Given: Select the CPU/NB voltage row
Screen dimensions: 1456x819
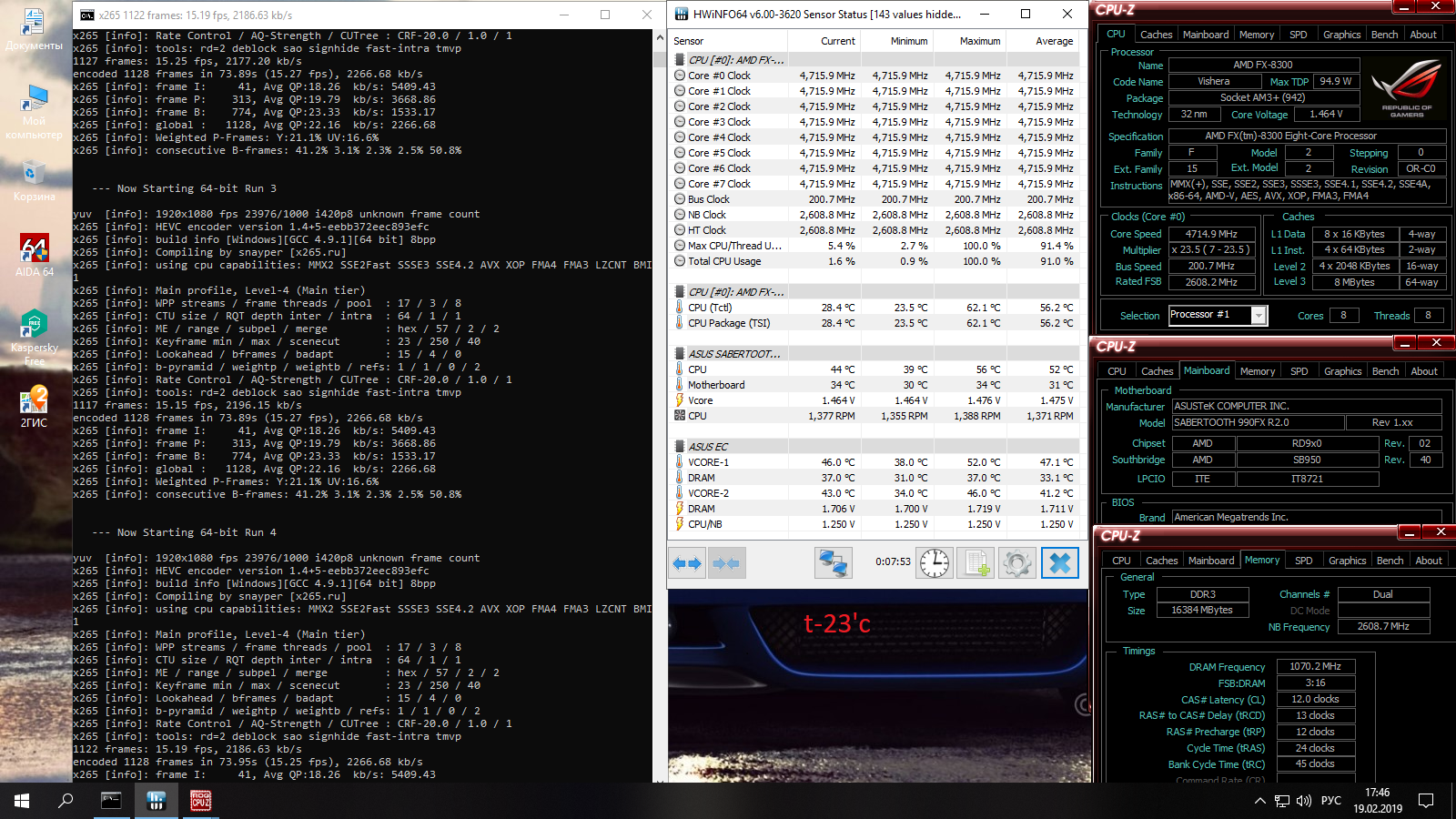Looking at the screenshot, I should (x=874, y=524).
